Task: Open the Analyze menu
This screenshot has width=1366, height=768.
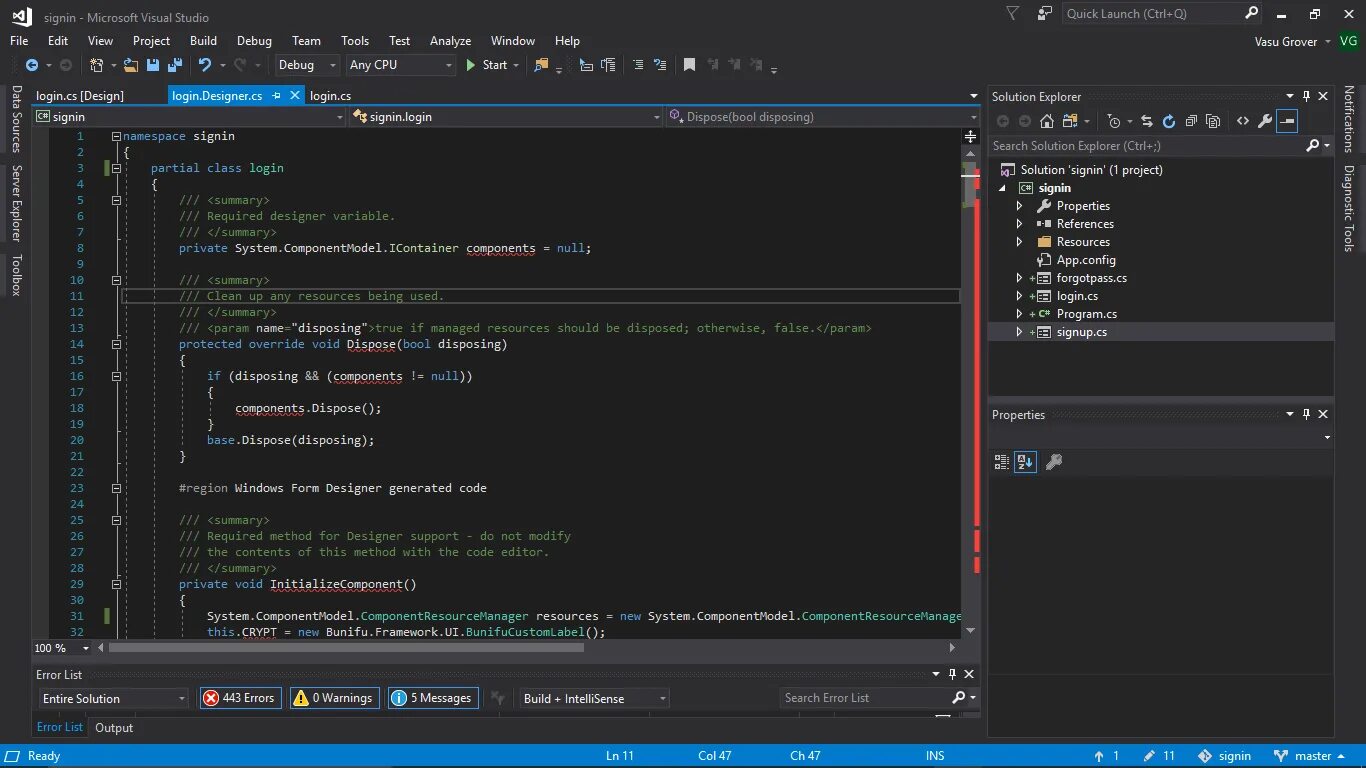Action: coord(450,41)
